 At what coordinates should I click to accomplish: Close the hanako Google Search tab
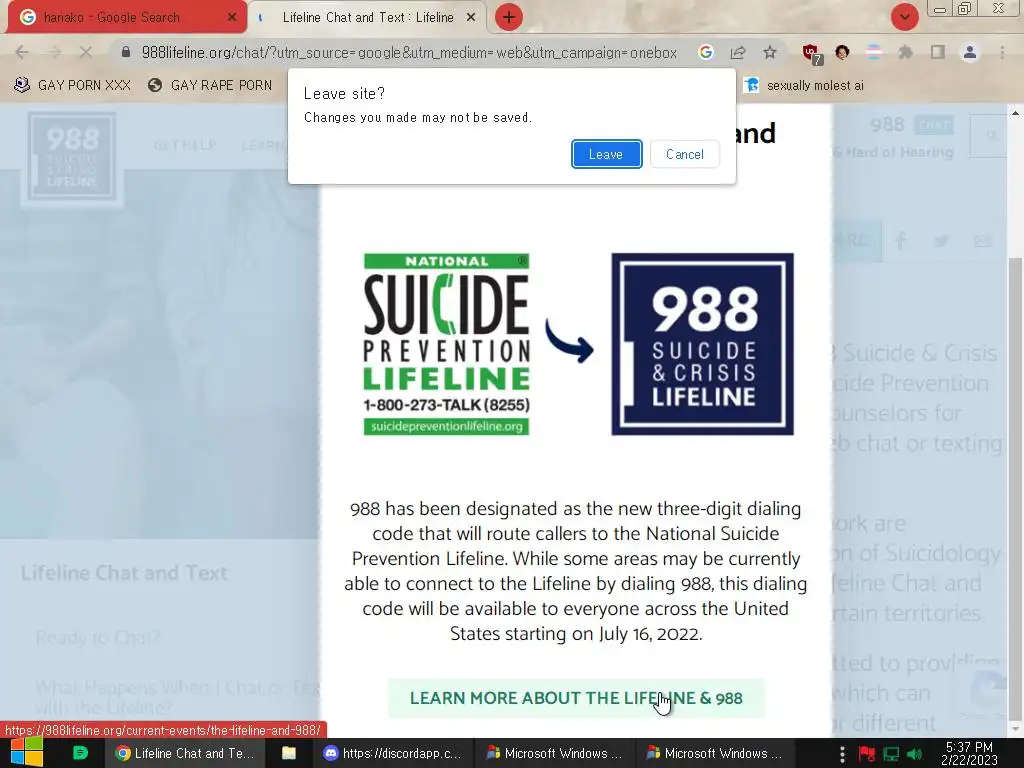tap(232, 18)
